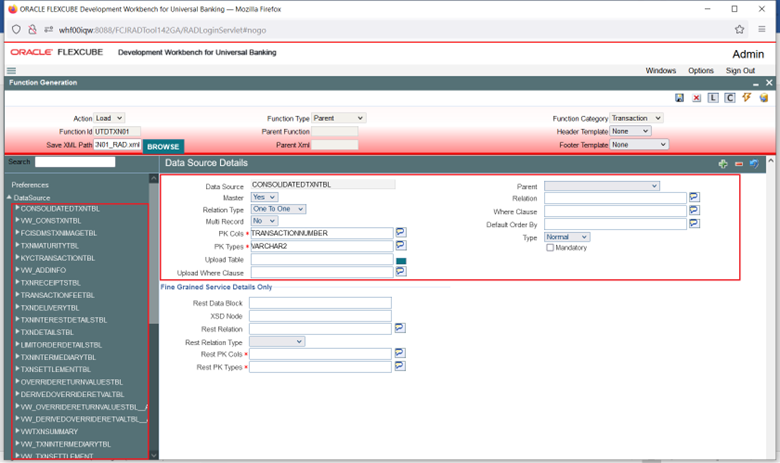Open the Multi Record dropdown
780x463 pixels.
[264, 221]
